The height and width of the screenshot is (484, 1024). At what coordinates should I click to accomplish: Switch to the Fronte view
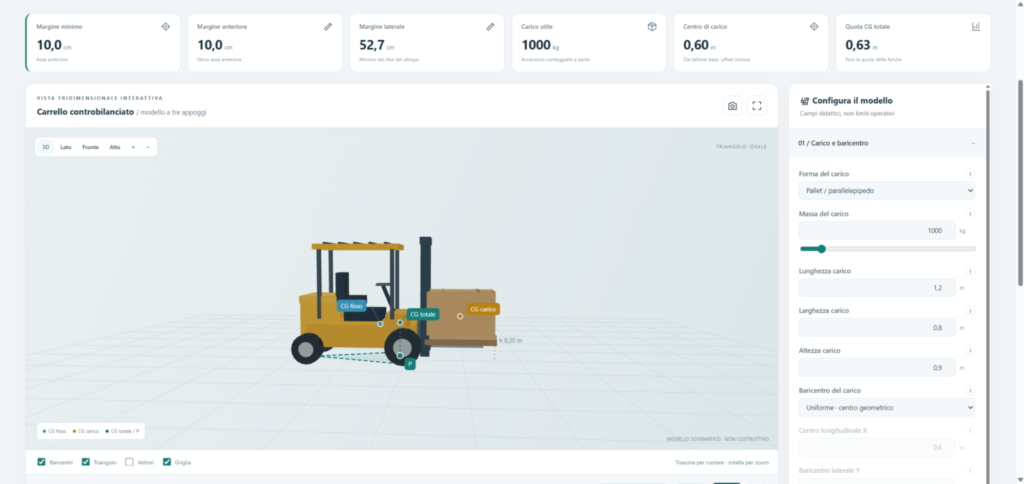click(90, 147)
